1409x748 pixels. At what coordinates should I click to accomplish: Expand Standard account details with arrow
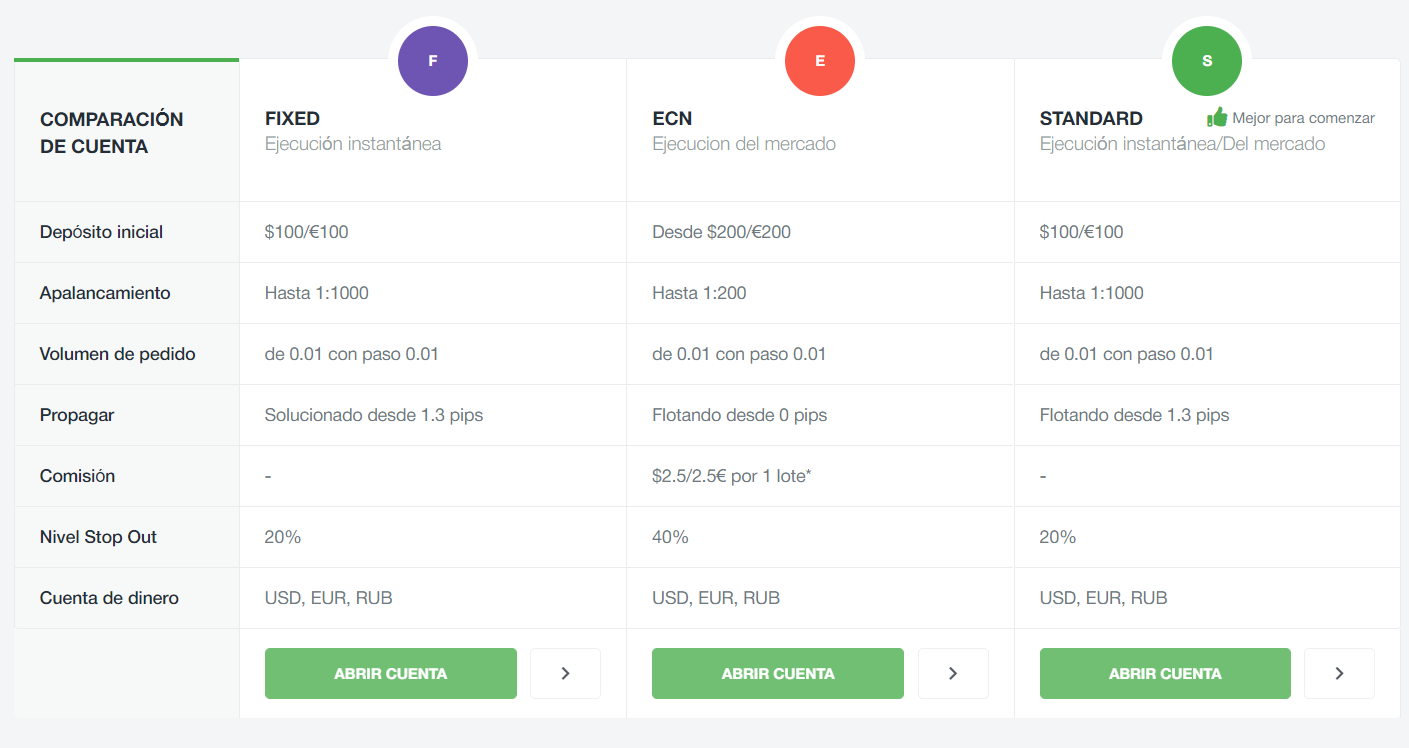[x=1339, y=673]
